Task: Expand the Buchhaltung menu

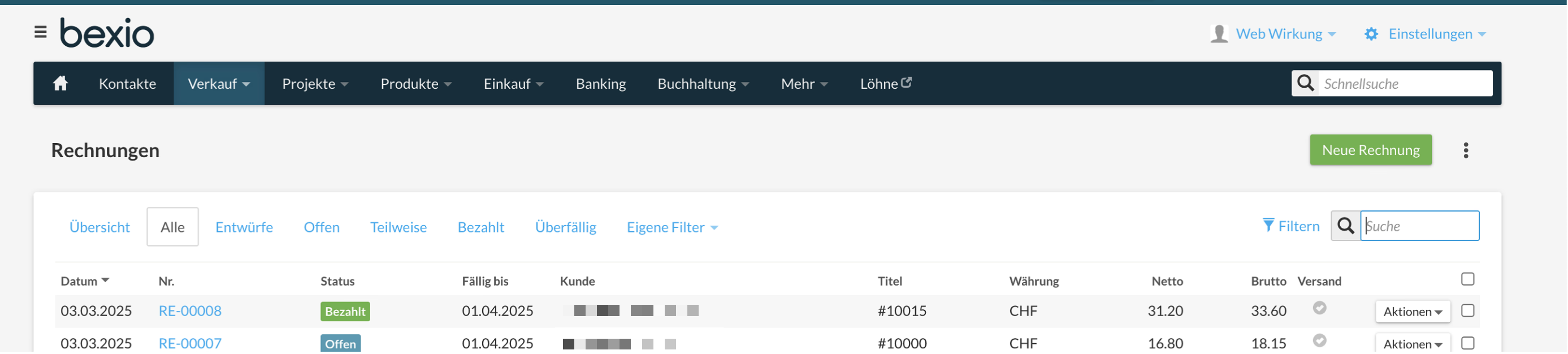Action: (x=703, y=84)
